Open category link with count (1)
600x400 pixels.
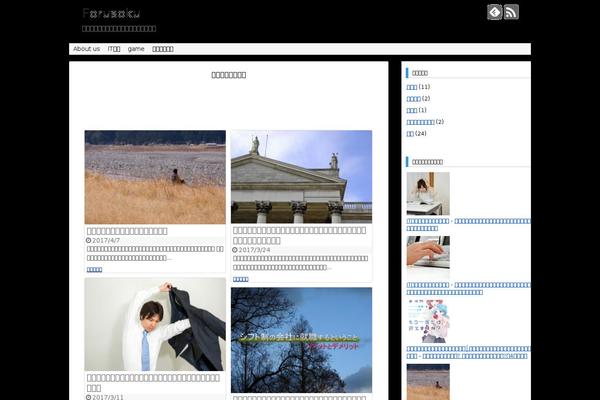[412, 110]
